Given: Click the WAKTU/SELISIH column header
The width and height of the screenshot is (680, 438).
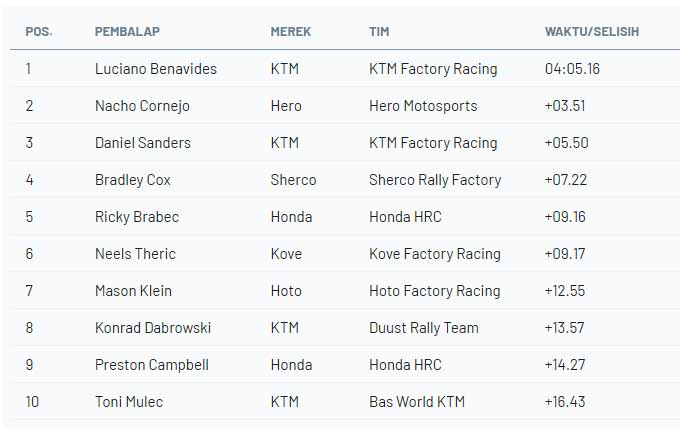Looking at the screenshot, I should point(592,31).
